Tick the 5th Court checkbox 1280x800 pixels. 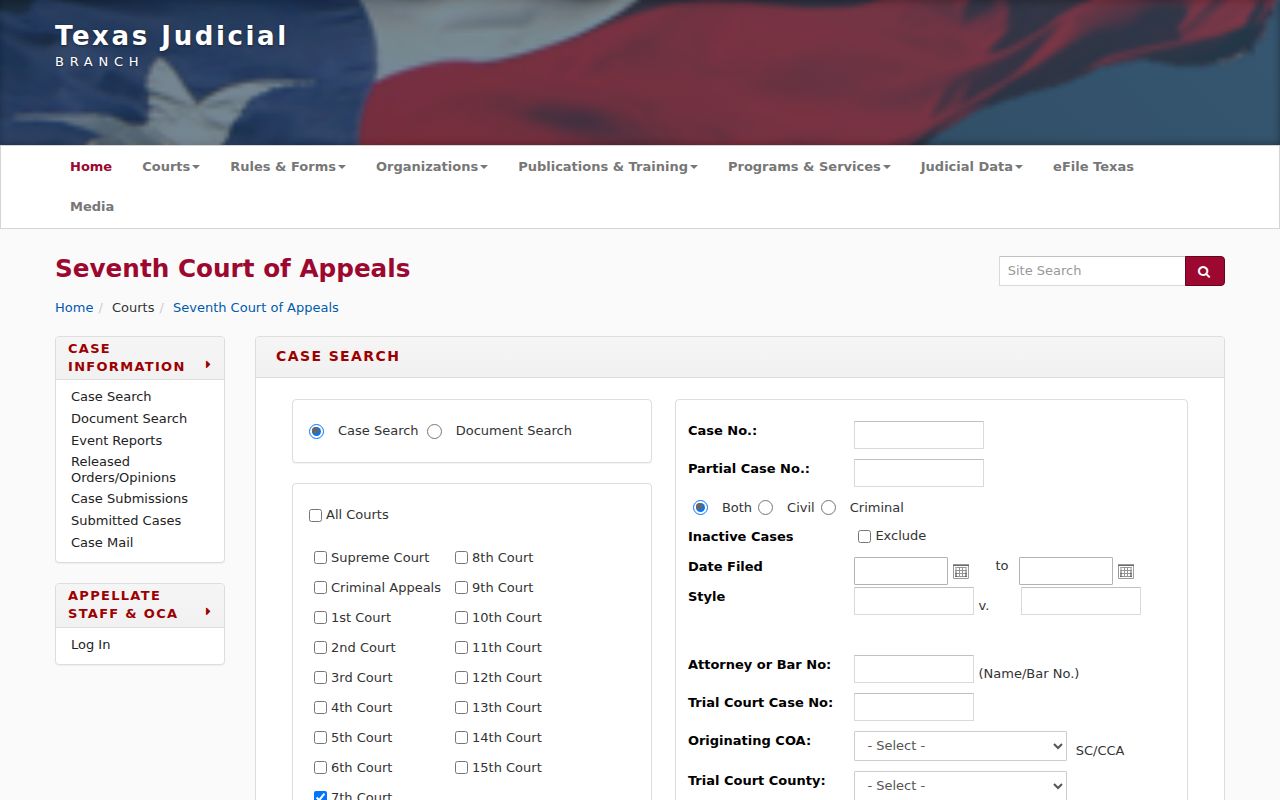click(320, 738)
